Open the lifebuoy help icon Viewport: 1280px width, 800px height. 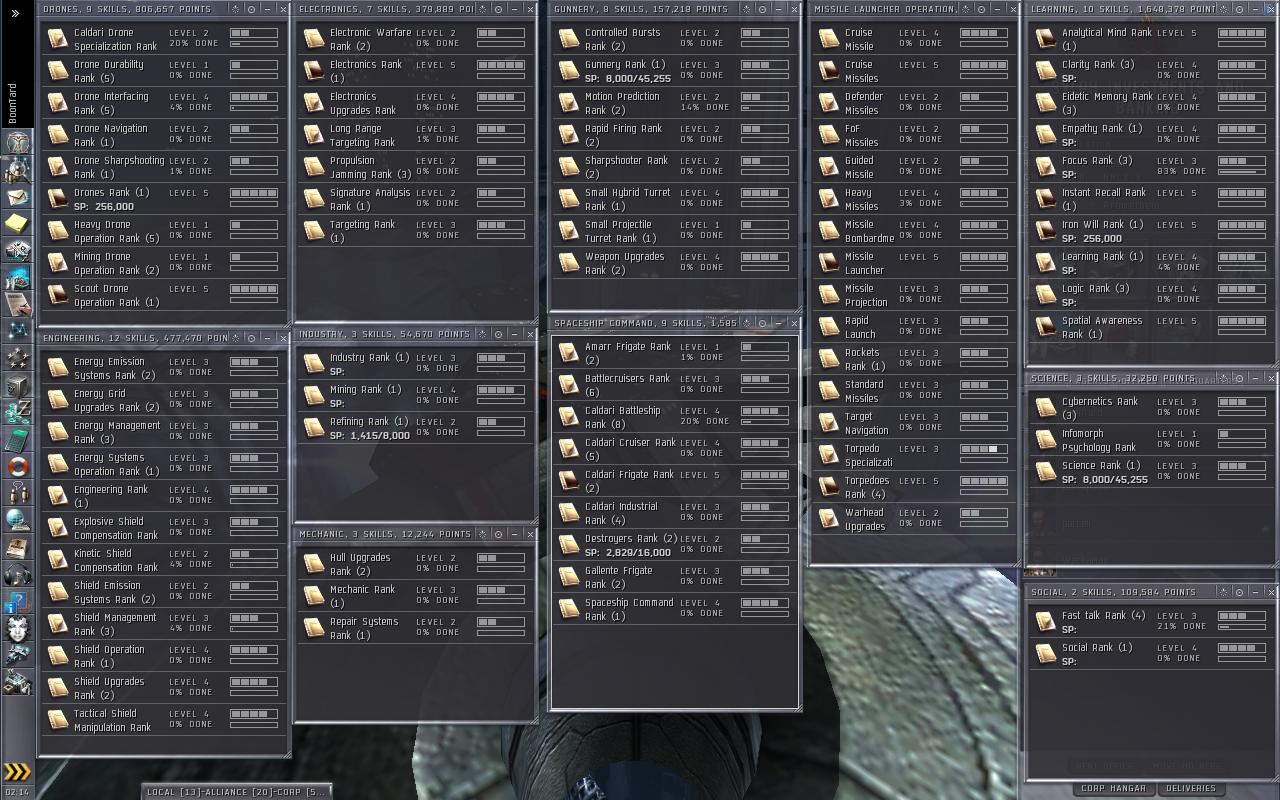pyautogui.click(x=17, y=466)
